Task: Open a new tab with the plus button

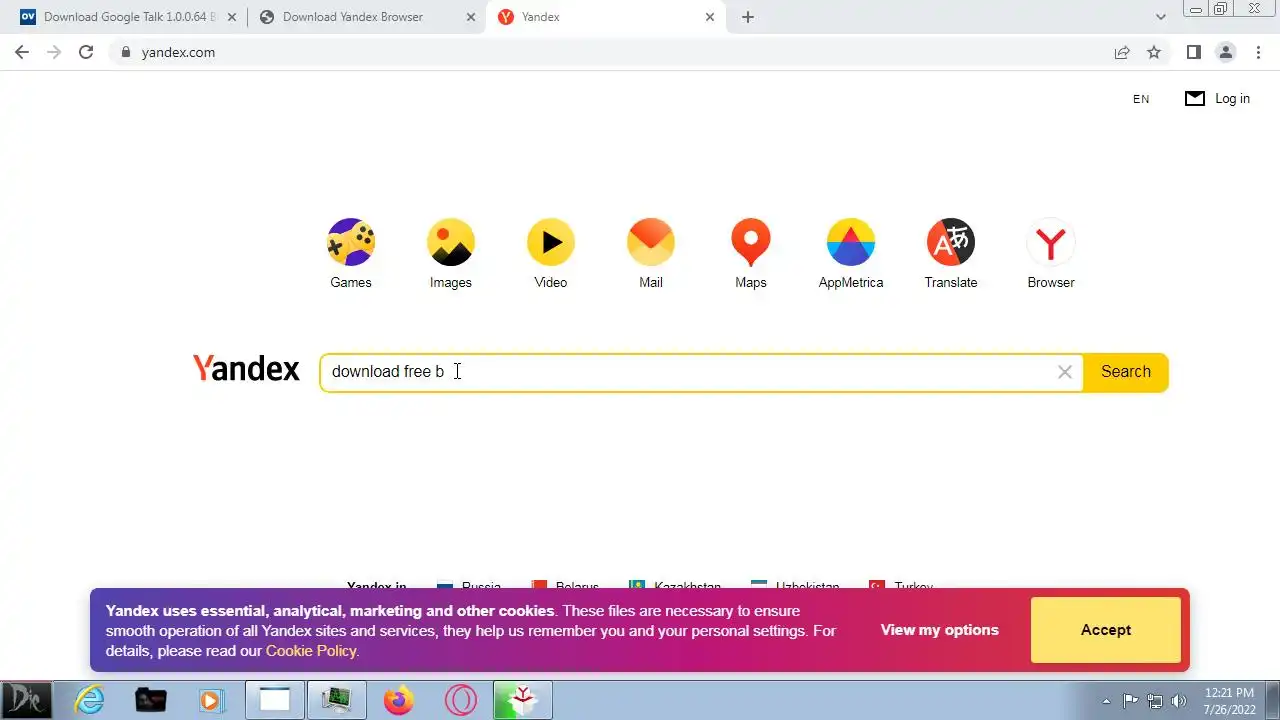Action: click(x=748, y=17)
